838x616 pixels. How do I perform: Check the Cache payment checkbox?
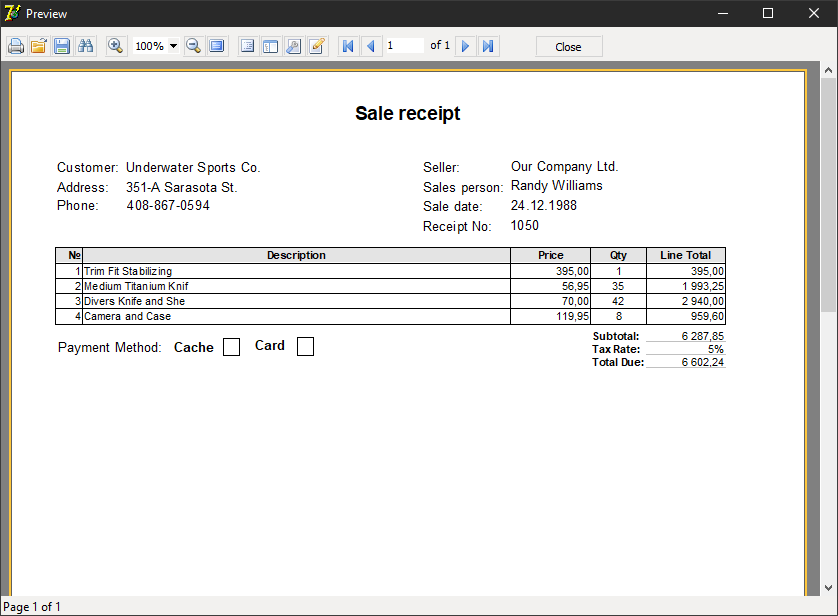tap(231, 347)
